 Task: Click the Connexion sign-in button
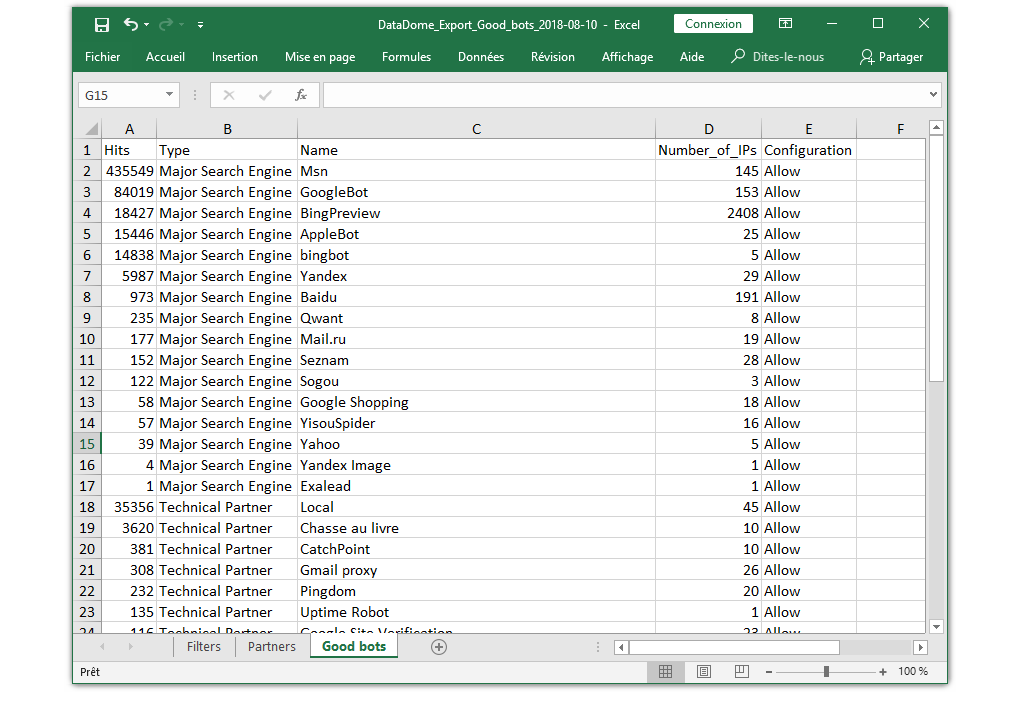(x=713, y=24)
